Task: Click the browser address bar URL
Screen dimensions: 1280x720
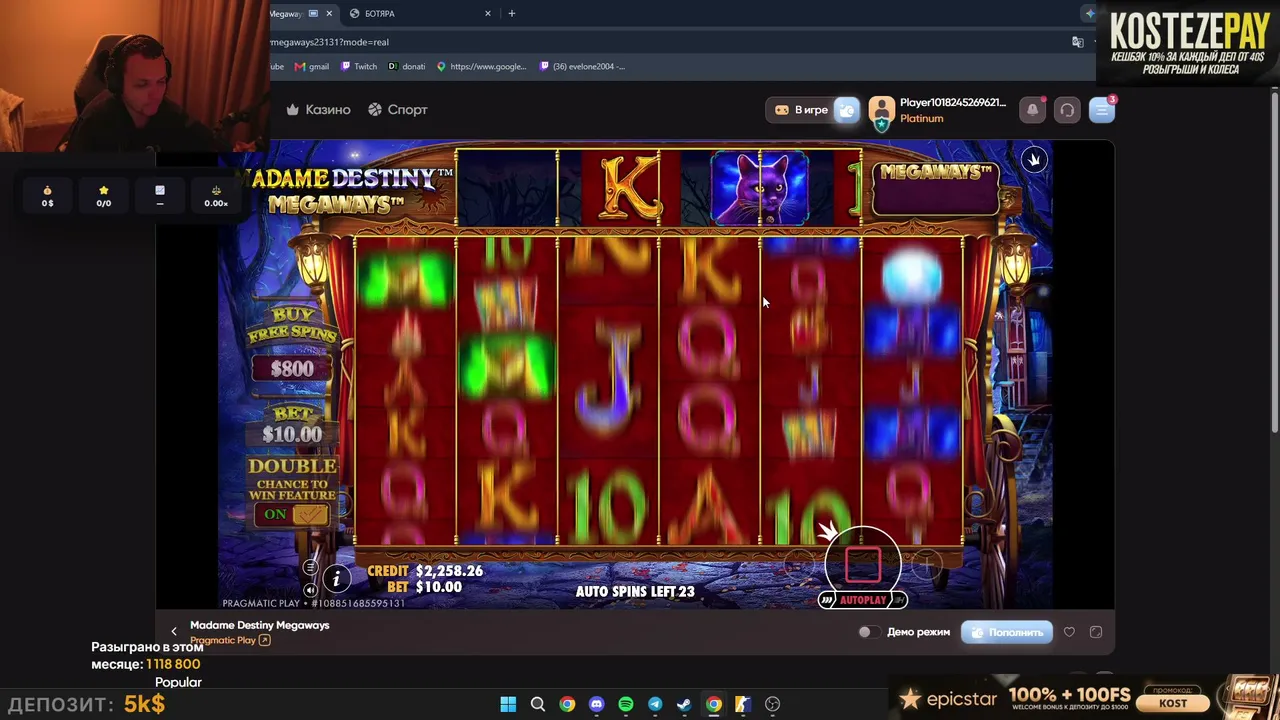Action: pos(329,42)
